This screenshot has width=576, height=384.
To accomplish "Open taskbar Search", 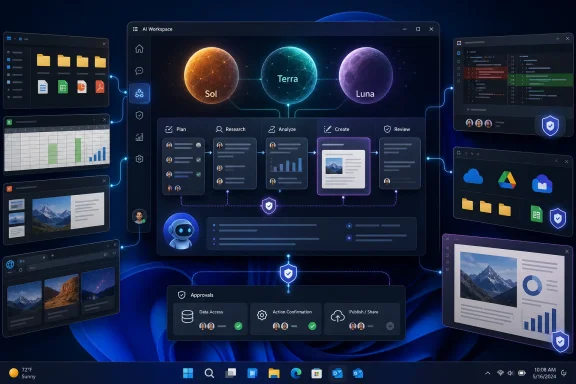I will (x=209, y=373).
